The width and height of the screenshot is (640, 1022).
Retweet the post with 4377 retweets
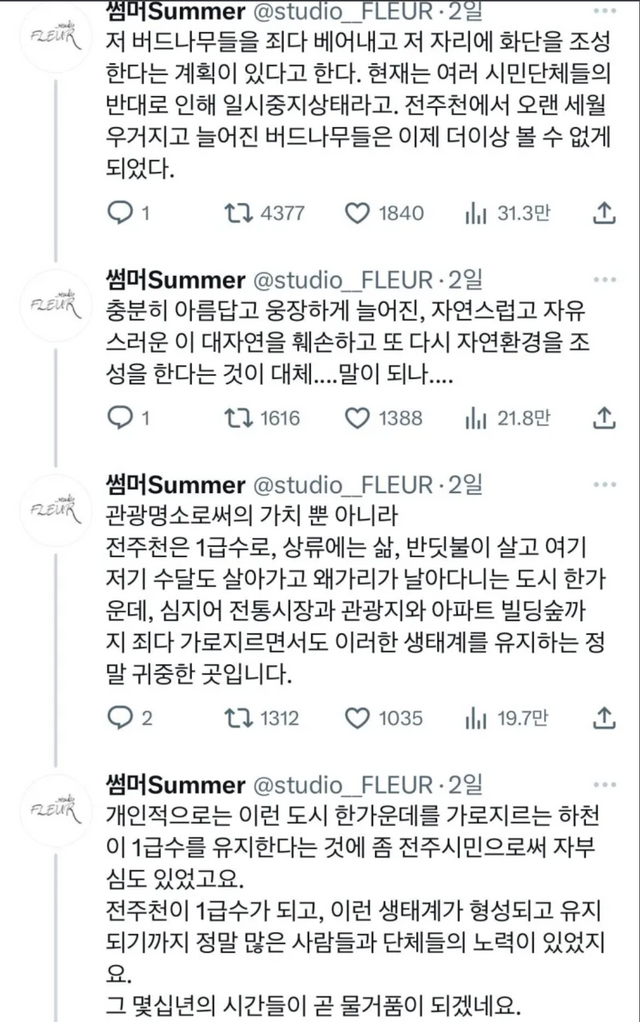tap(236, 212)
